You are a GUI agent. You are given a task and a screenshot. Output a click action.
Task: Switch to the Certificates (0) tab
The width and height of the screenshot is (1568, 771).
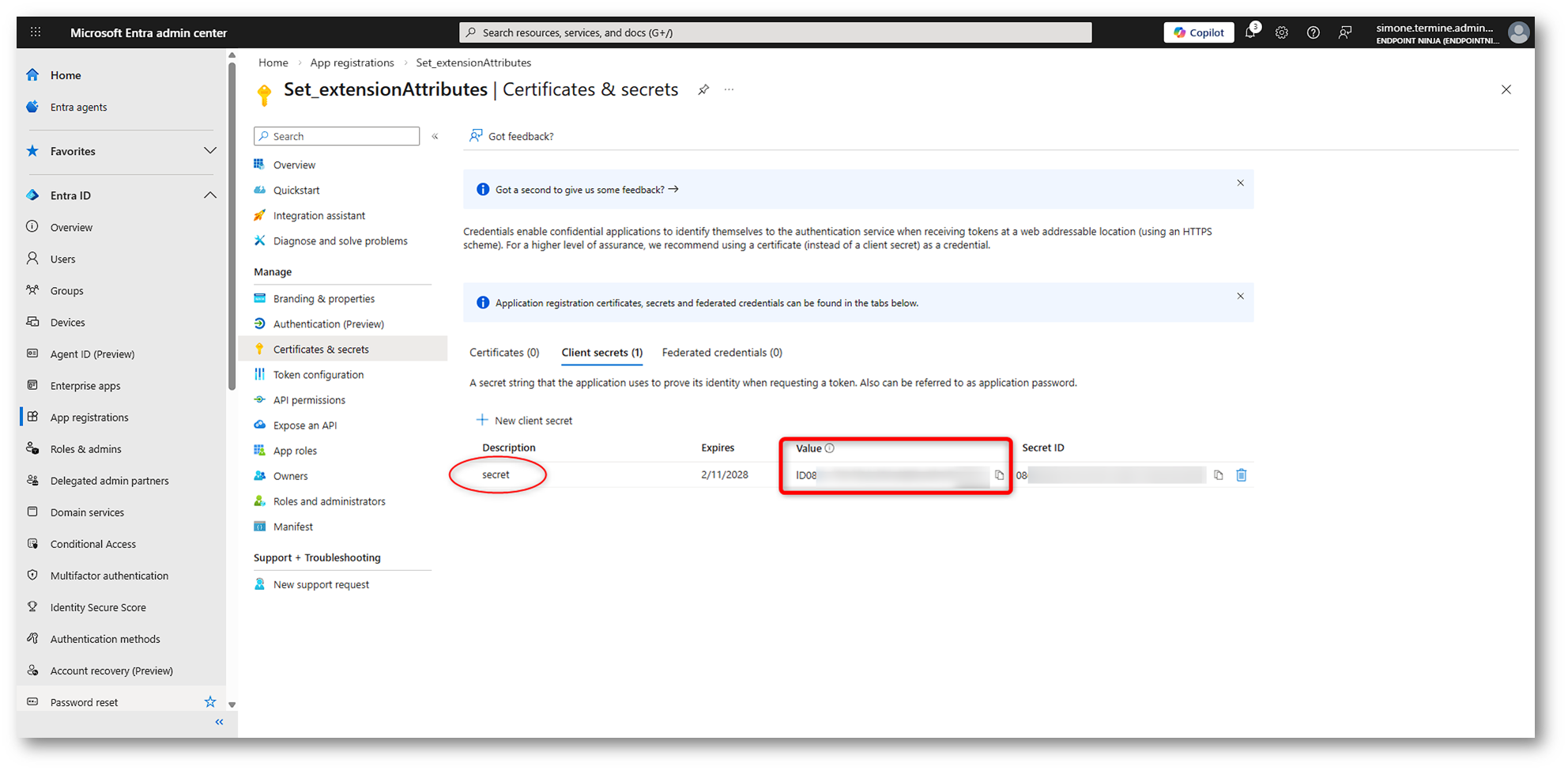point(504,353)
